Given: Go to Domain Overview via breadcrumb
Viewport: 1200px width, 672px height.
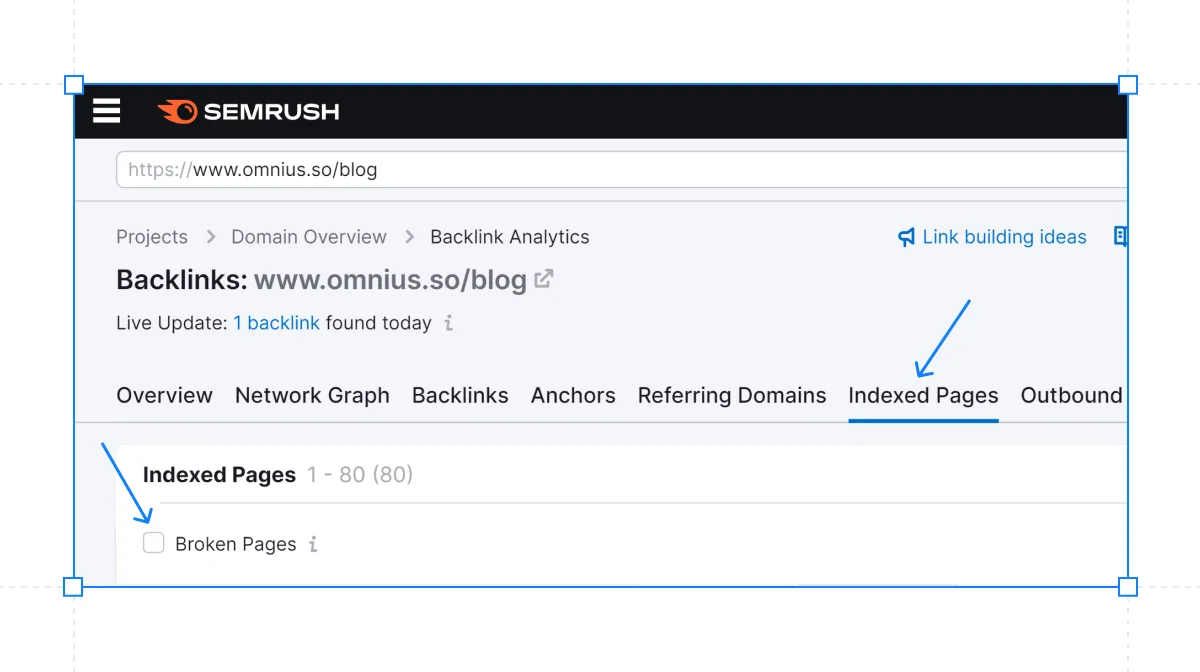Looking at the screenshot, I should [x=308, y=237].
